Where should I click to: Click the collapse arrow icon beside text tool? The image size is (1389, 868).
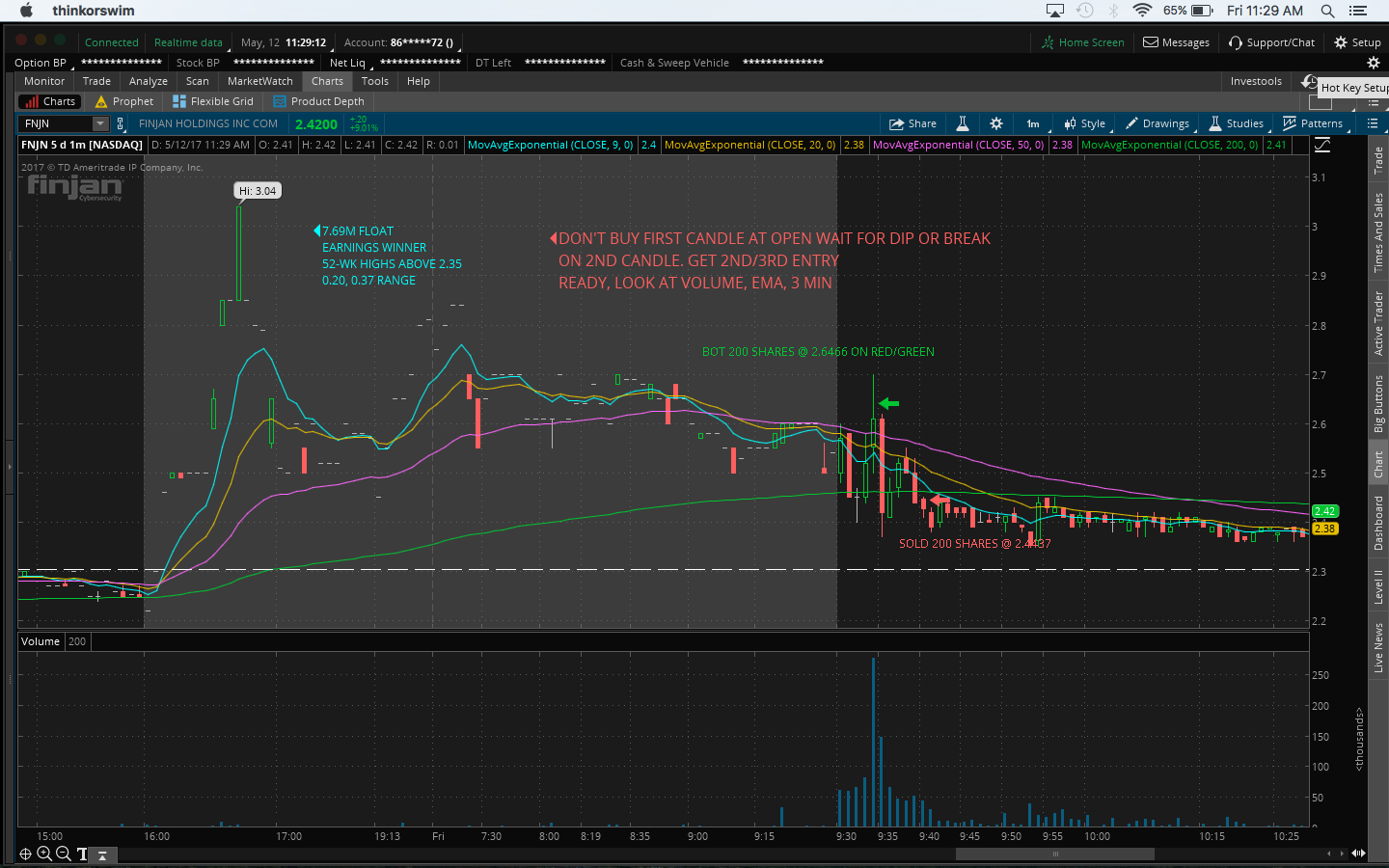coord(102,854)
